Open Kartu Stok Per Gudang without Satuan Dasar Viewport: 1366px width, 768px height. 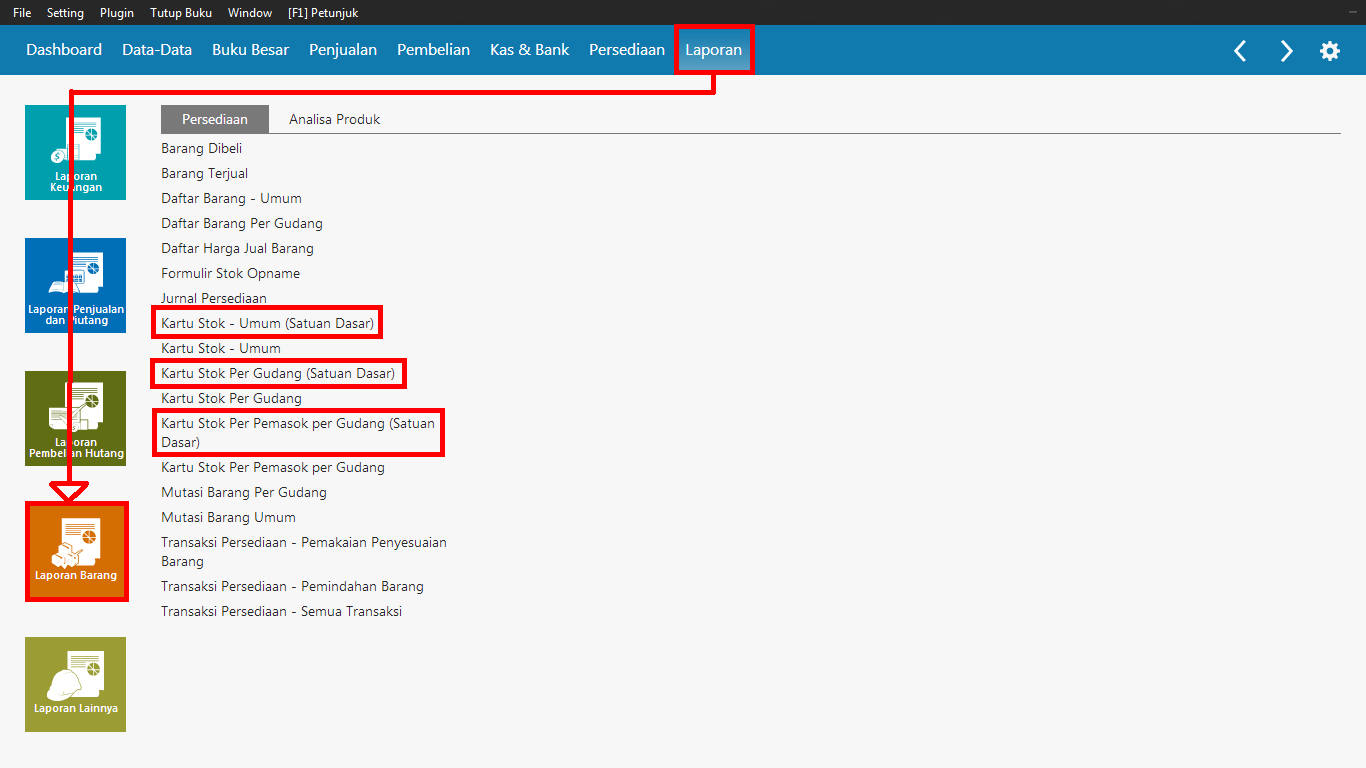click(232, 398)
